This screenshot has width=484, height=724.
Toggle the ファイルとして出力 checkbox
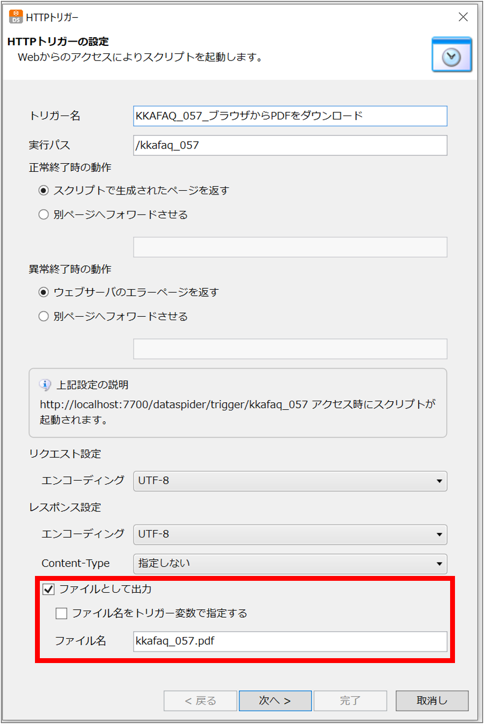pyautogui.click(x=48, y=589)
